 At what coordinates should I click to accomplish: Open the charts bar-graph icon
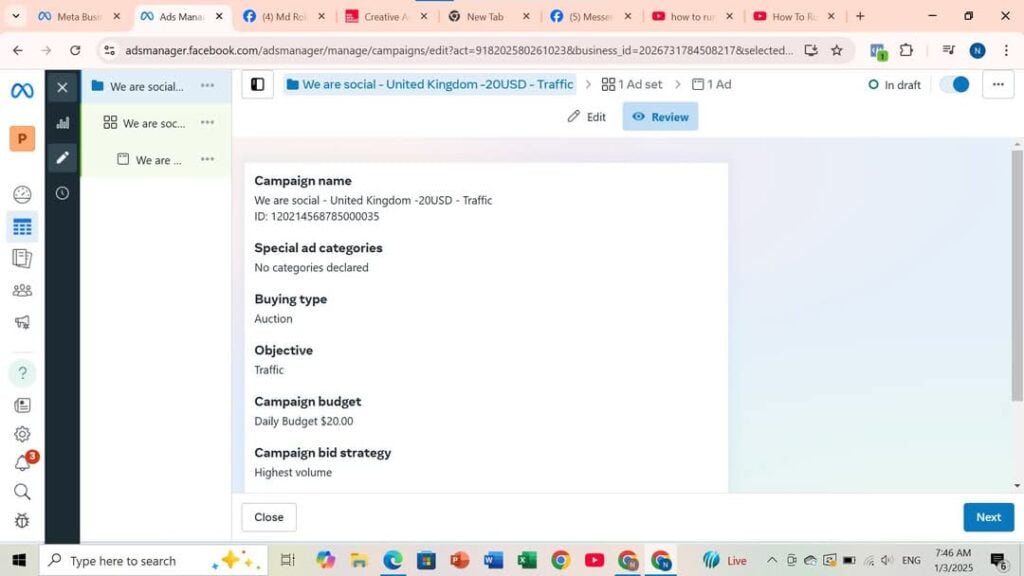tap(62, 123)
